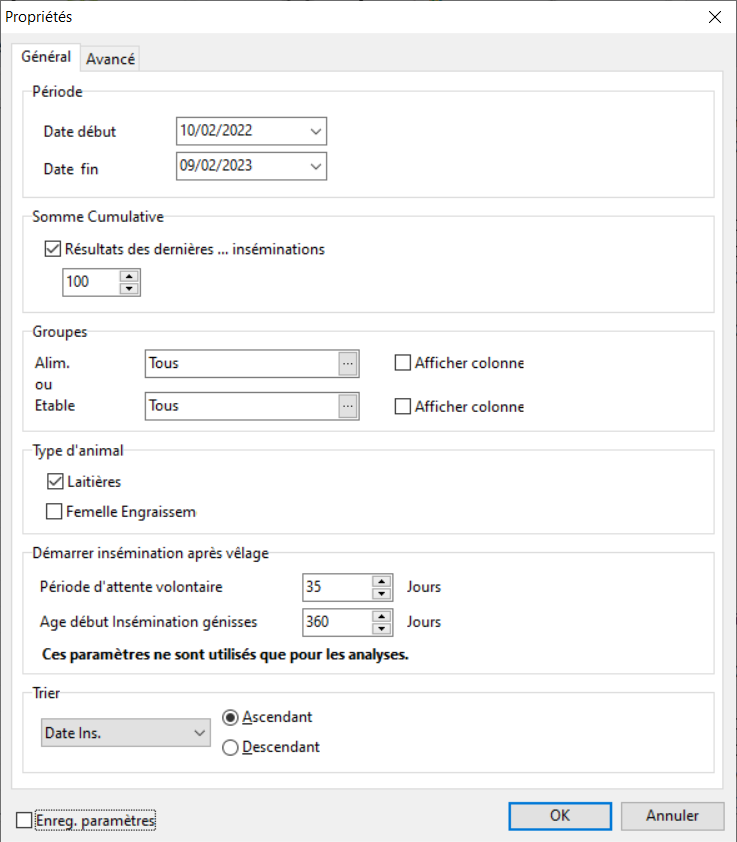Disable the Laitières checkbox

(x=54, y=482)
